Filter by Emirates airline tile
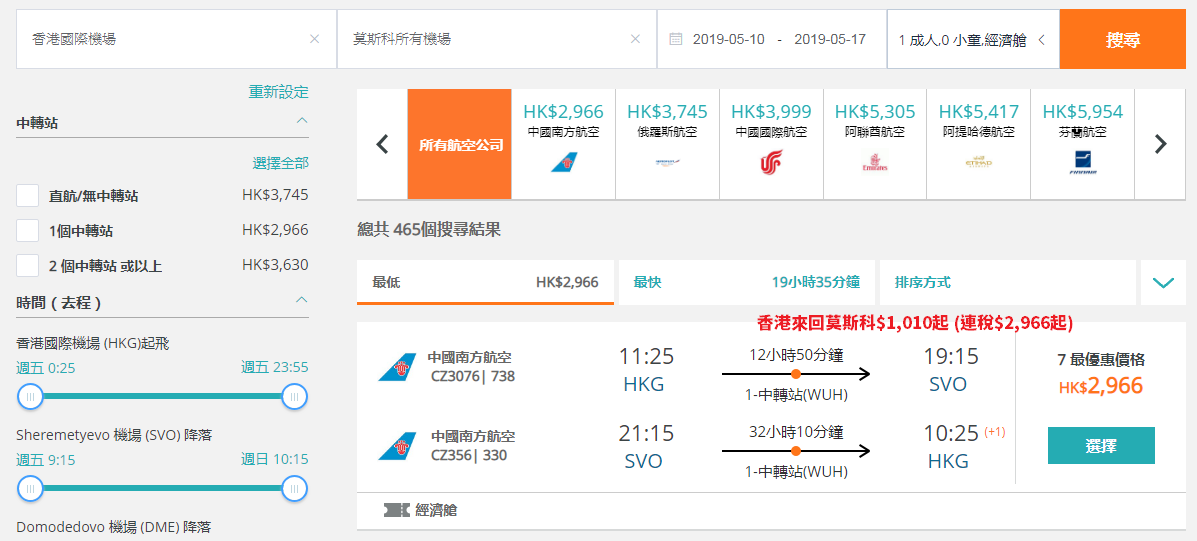 pyautogui.click(x=875, y=144)
